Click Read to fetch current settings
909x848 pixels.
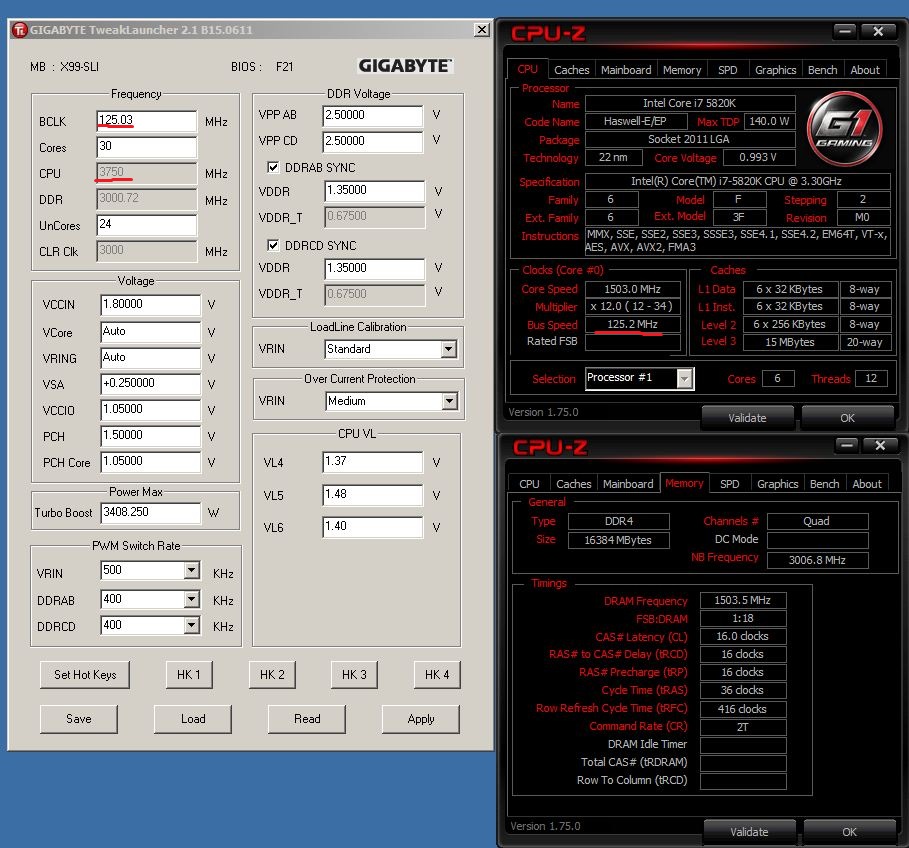(x=307, y=719)
